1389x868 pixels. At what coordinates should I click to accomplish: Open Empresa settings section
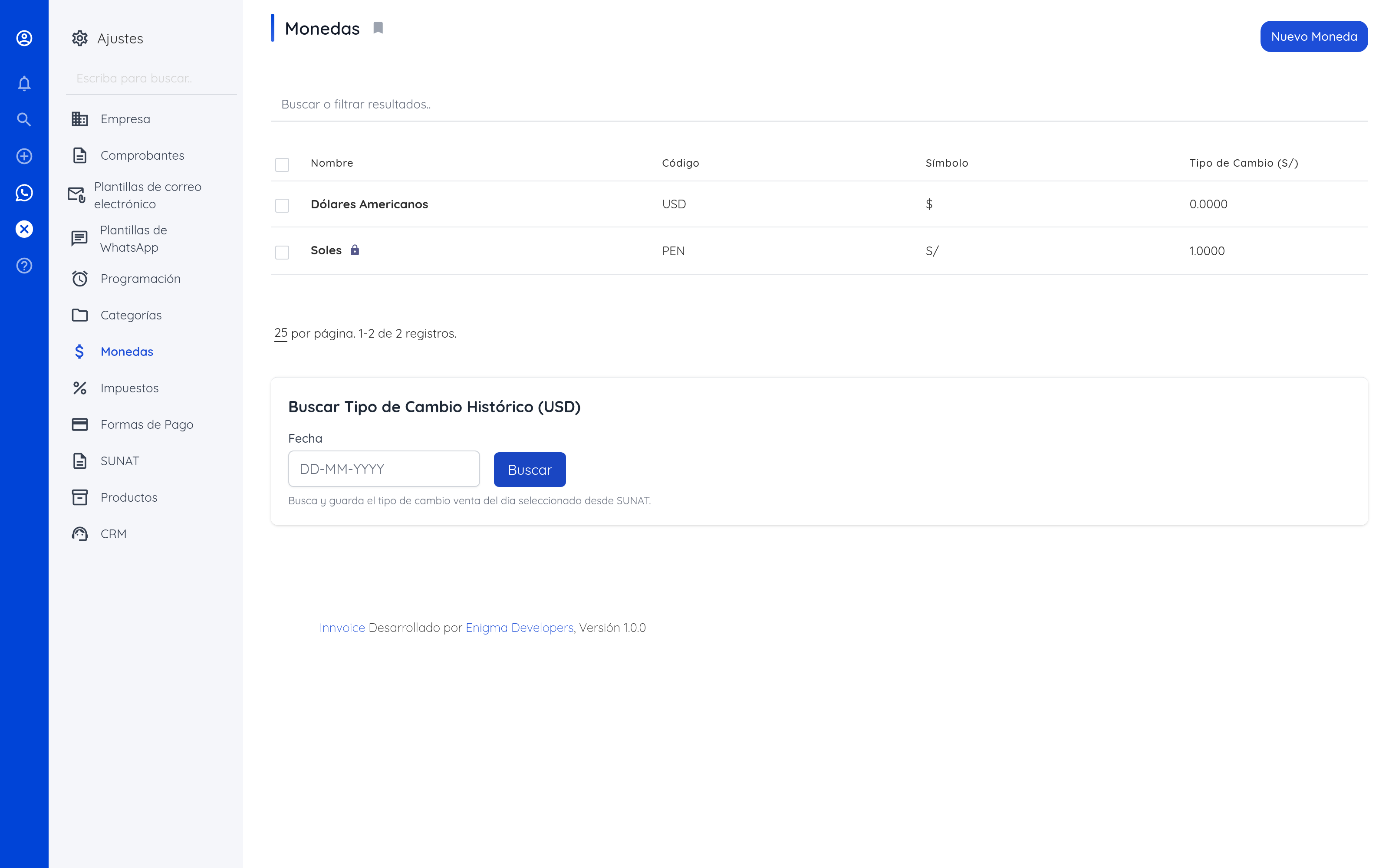(125, 119)
